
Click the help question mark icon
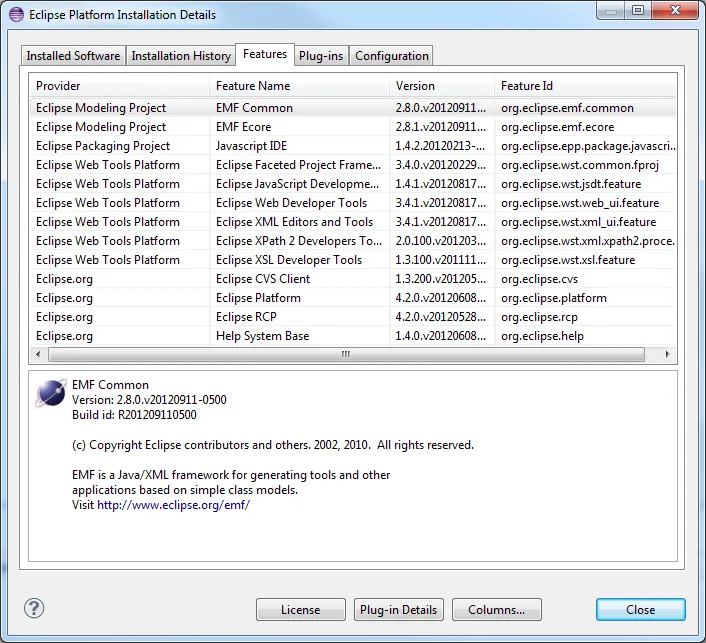(34, 608)
